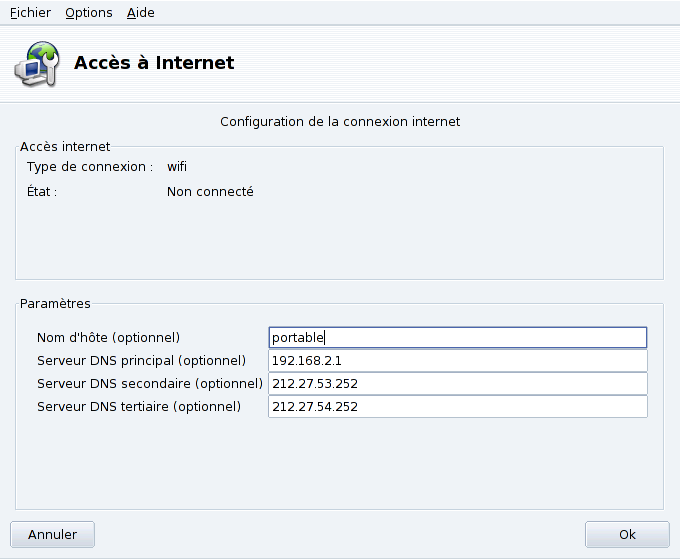Click the "Accès à Internet" header title

(x=154, y=63)
